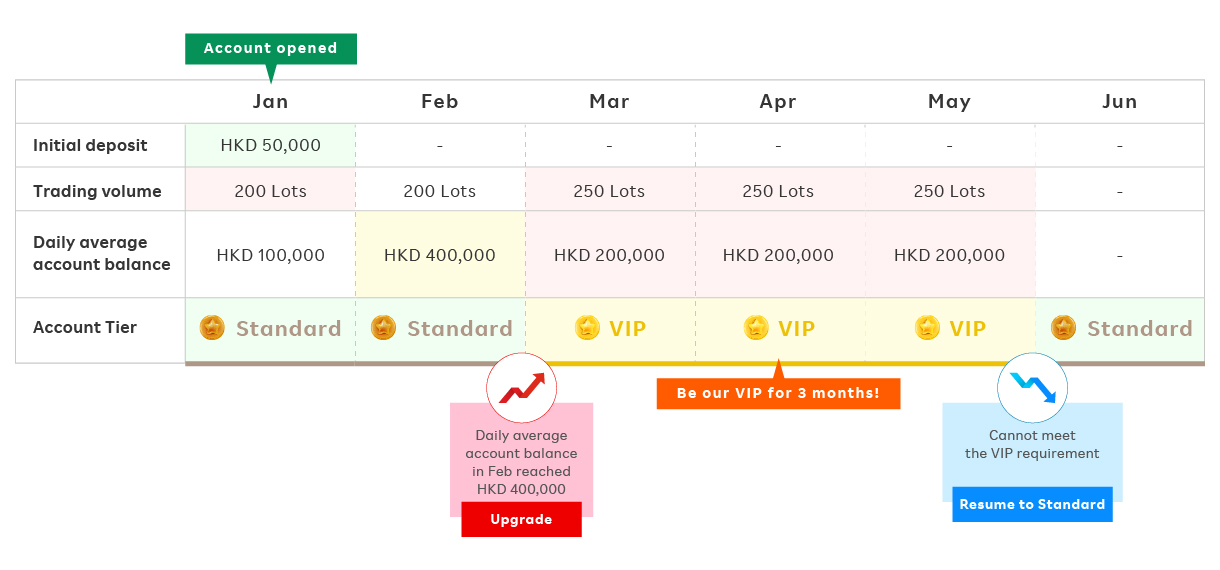The height and width of the screenshot is (570, 1220).
Task: Click the HKD 400,000 balance cell in Feb
Action: coord(440,255)
